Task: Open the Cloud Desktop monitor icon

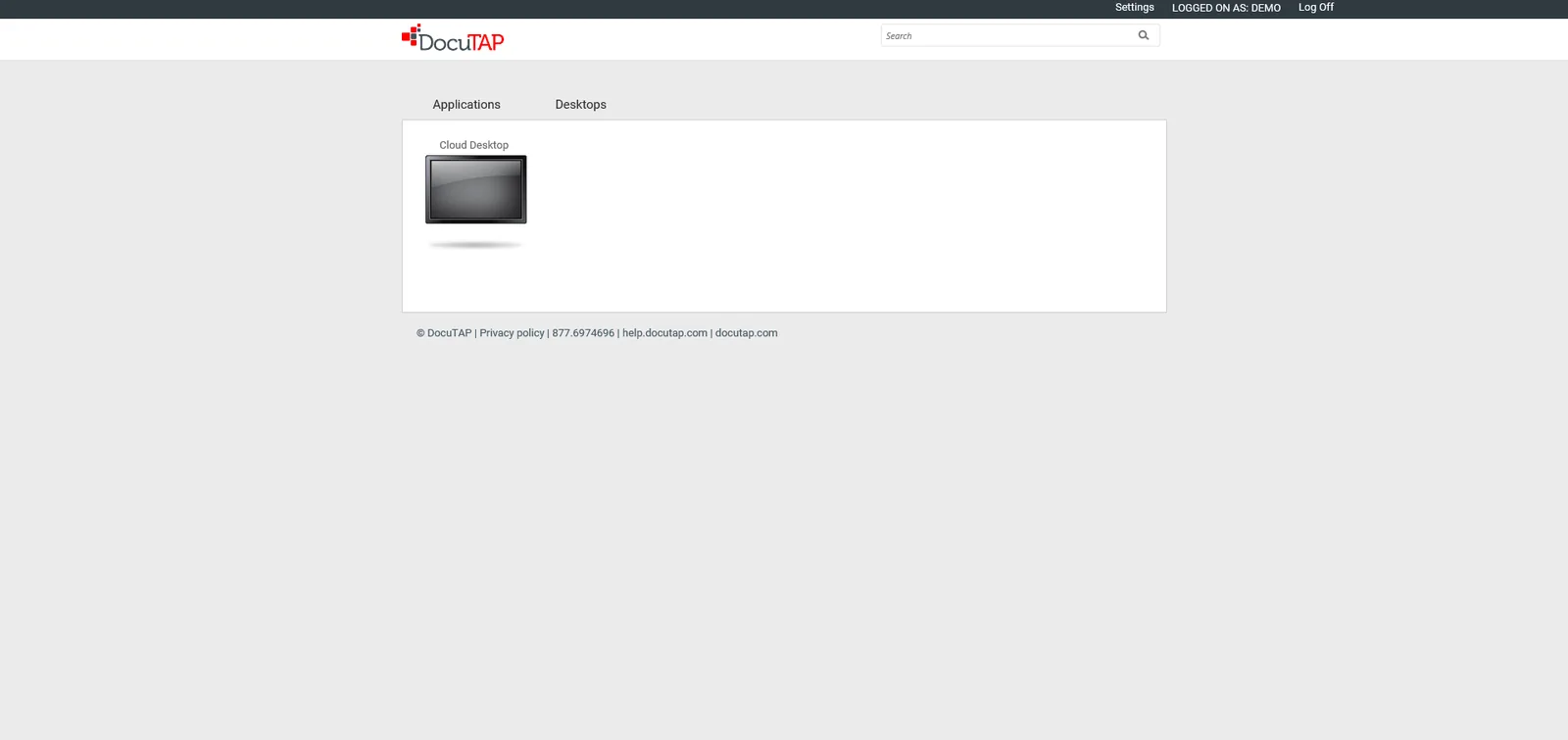Action: coord(475,189)
